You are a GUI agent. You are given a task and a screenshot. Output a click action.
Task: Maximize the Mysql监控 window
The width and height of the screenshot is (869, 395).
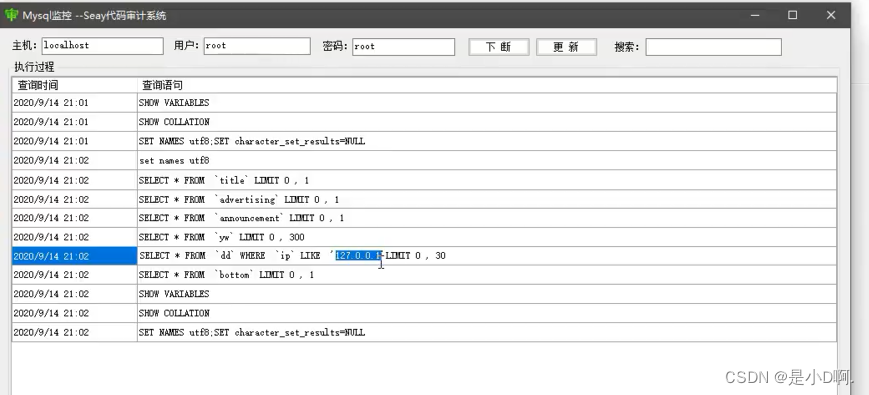[x=793, y=16]
